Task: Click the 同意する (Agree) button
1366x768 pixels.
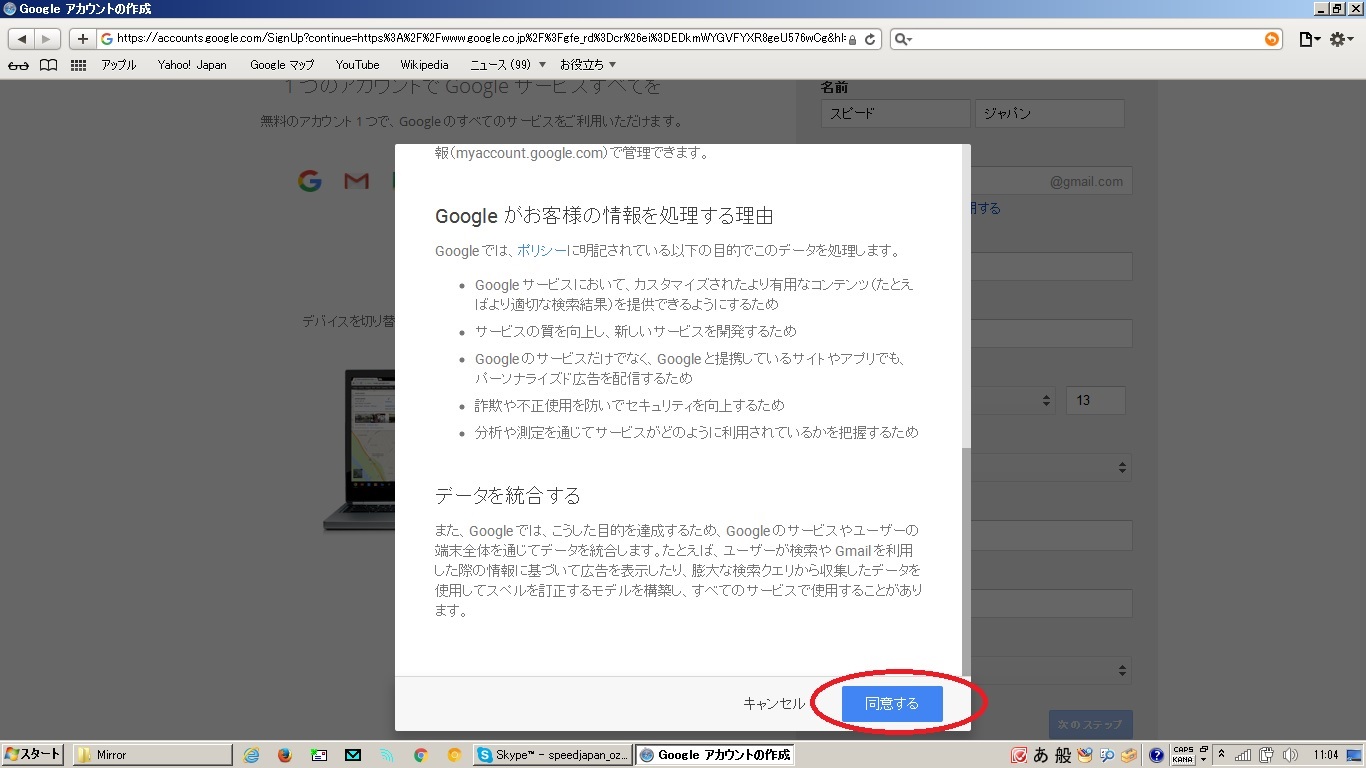Action: (892, 703)
